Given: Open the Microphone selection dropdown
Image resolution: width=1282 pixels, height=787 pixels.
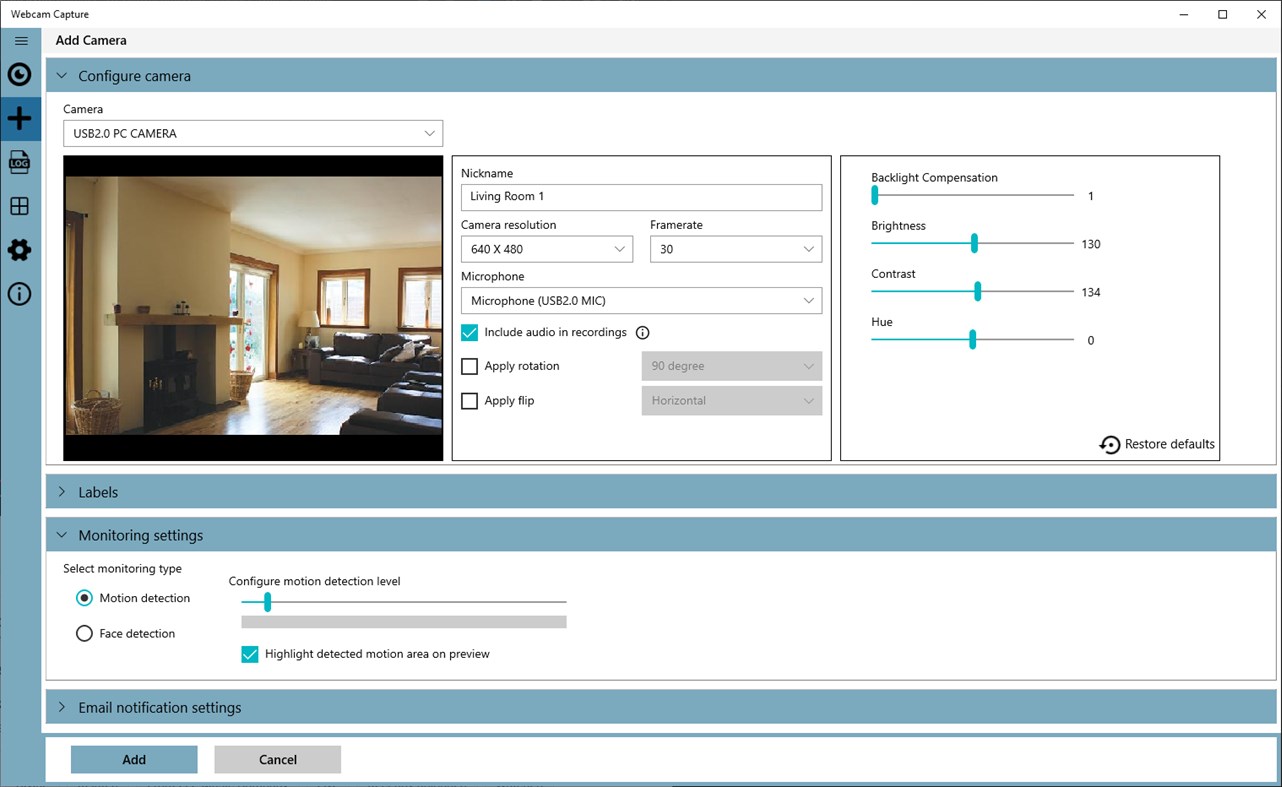Looking at the screenshot, I should [x=640, y=300].
